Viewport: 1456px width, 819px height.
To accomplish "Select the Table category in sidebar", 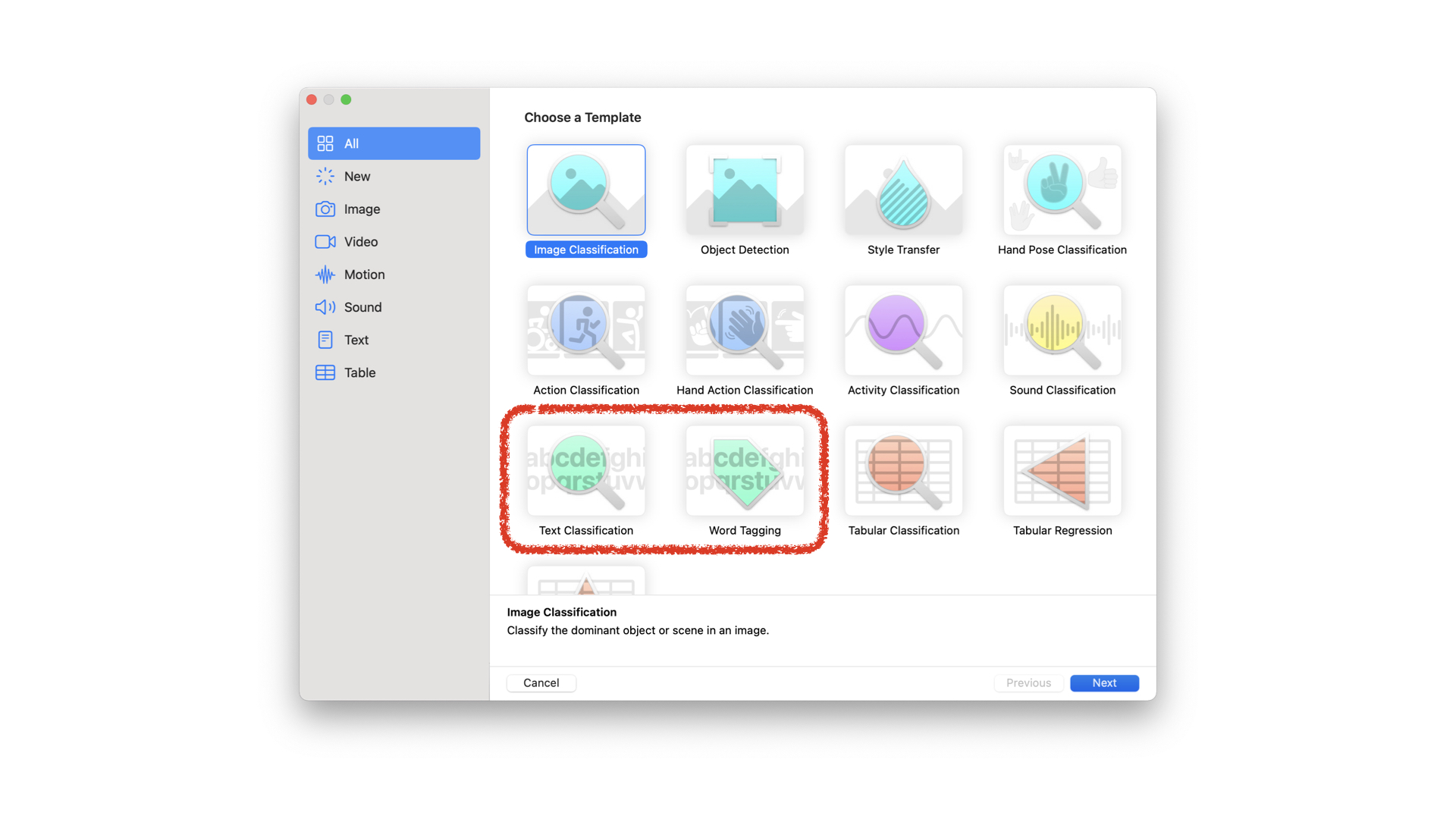I will [x=394, y=372].
